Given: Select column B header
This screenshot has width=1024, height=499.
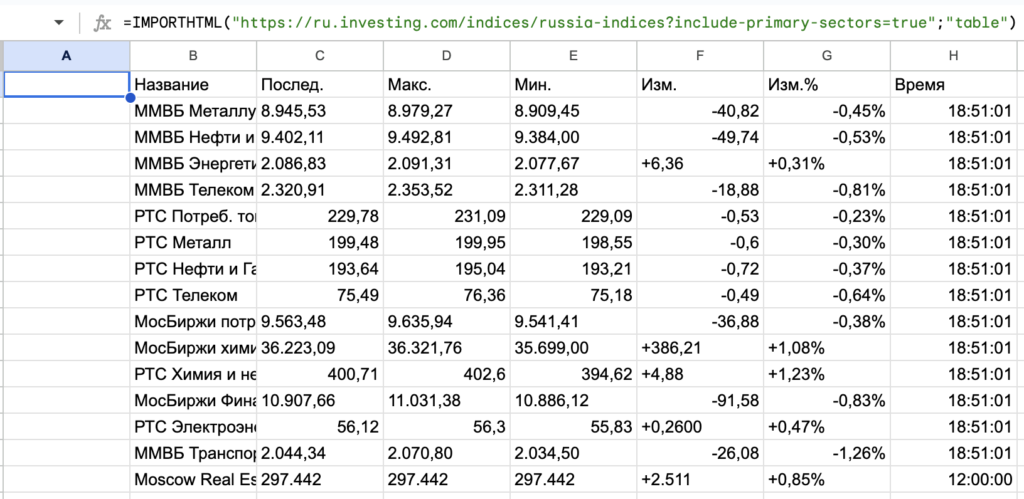Looking at the screenshot, I should tap(193, 56).
